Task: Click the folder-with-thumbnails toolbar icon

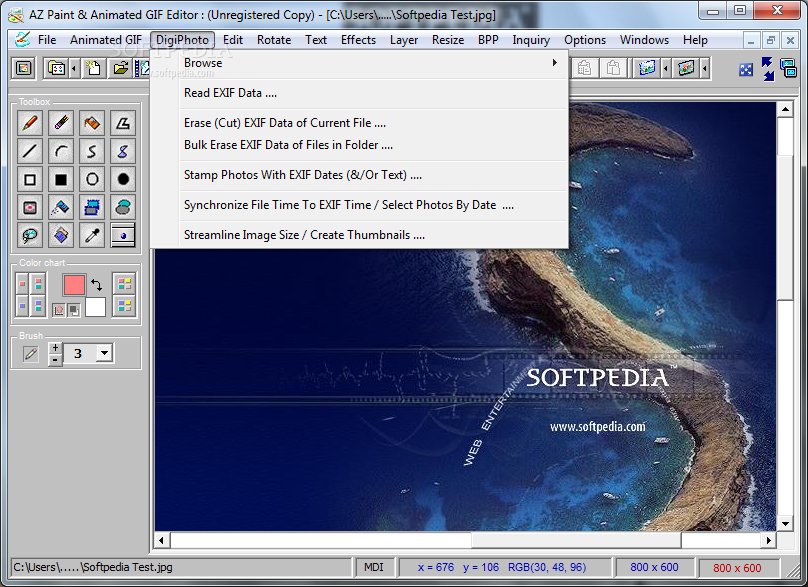Action: click(56, 68)
